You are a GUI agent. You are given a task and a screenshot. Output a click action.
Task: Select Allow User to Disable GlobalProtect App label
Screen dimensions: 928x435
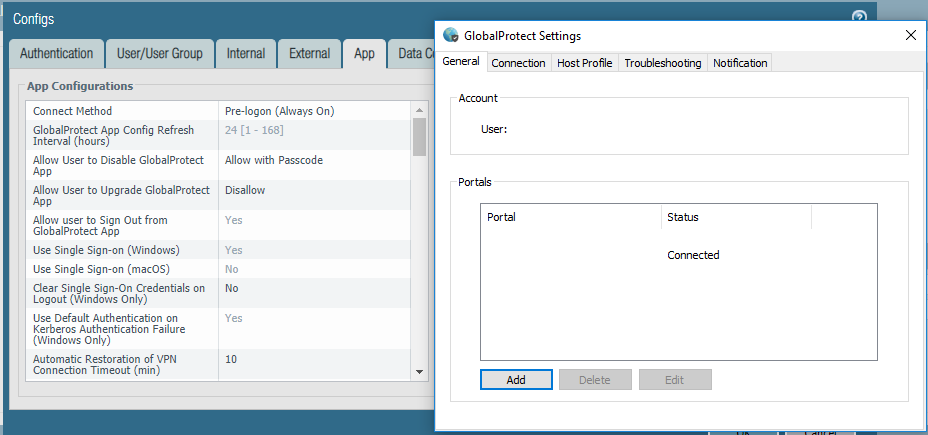[118, 166]
